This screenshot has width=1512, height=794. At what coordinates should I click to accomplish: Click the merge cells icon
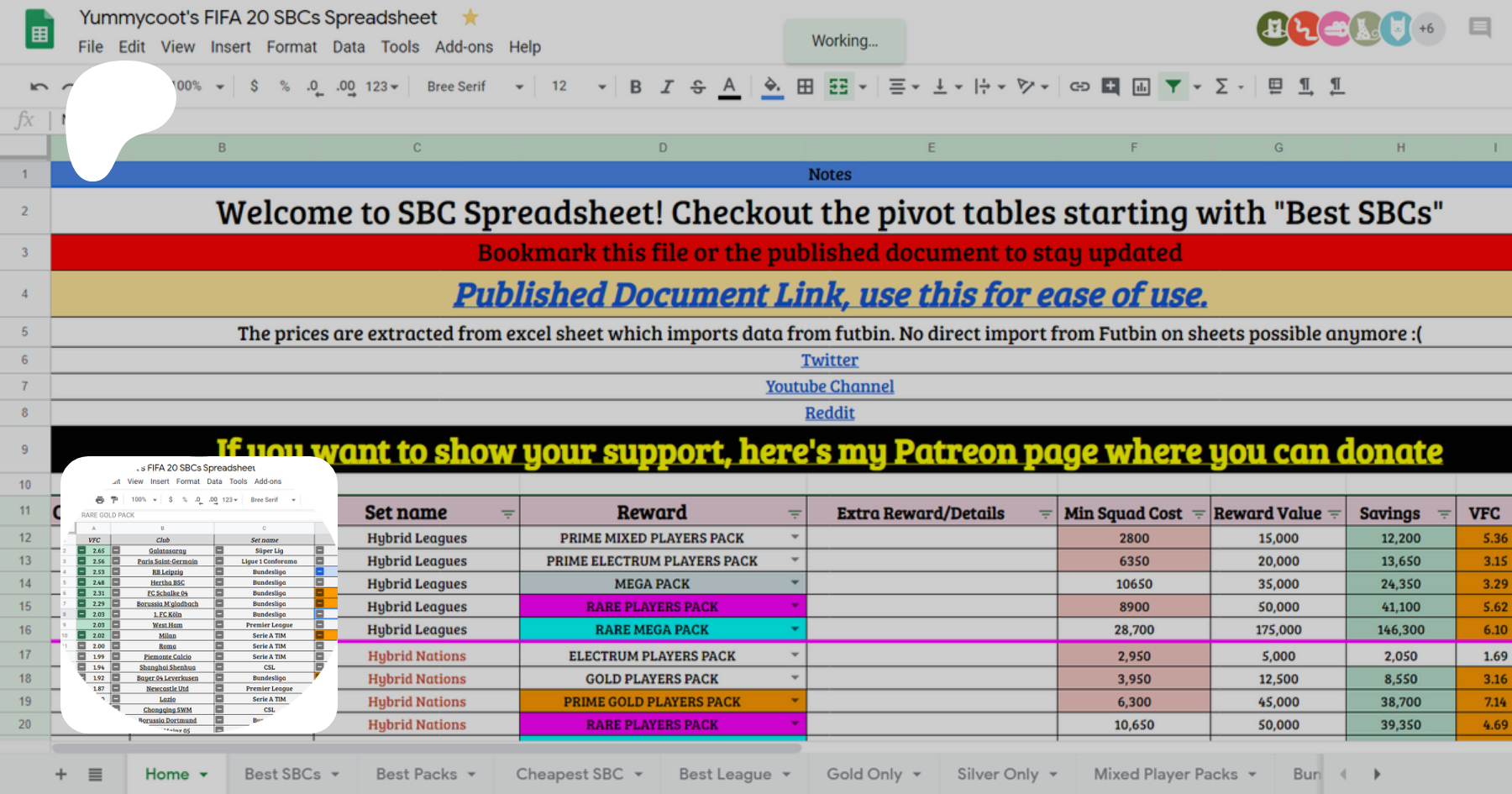coord(838,87)
